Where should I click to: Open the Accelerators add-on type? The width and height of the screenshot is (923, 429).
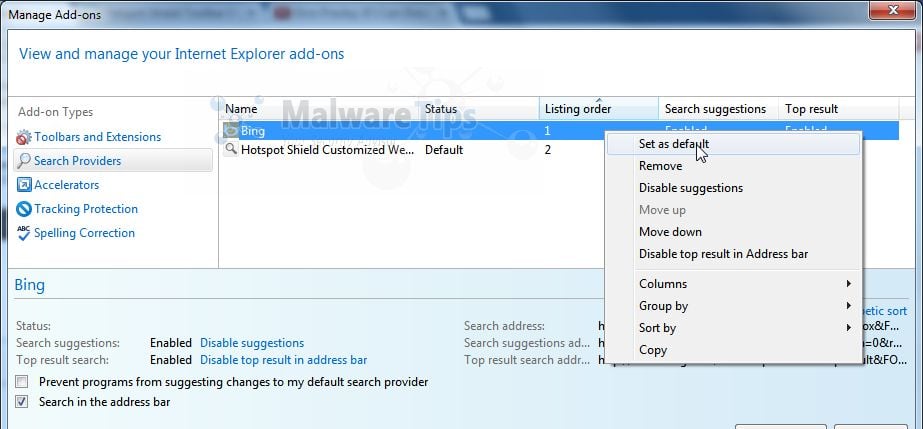[x=67, y=185]
